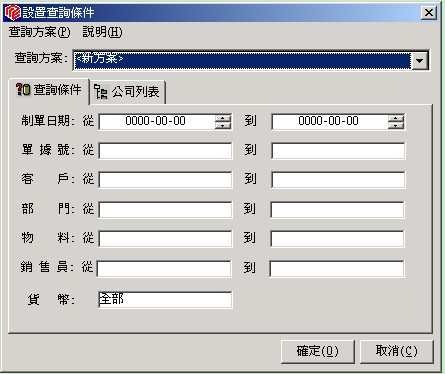Screen dimensions: 445x374
Task: Click the 取消(C) button
Action: pyautogui.click(x=396, y=351)
